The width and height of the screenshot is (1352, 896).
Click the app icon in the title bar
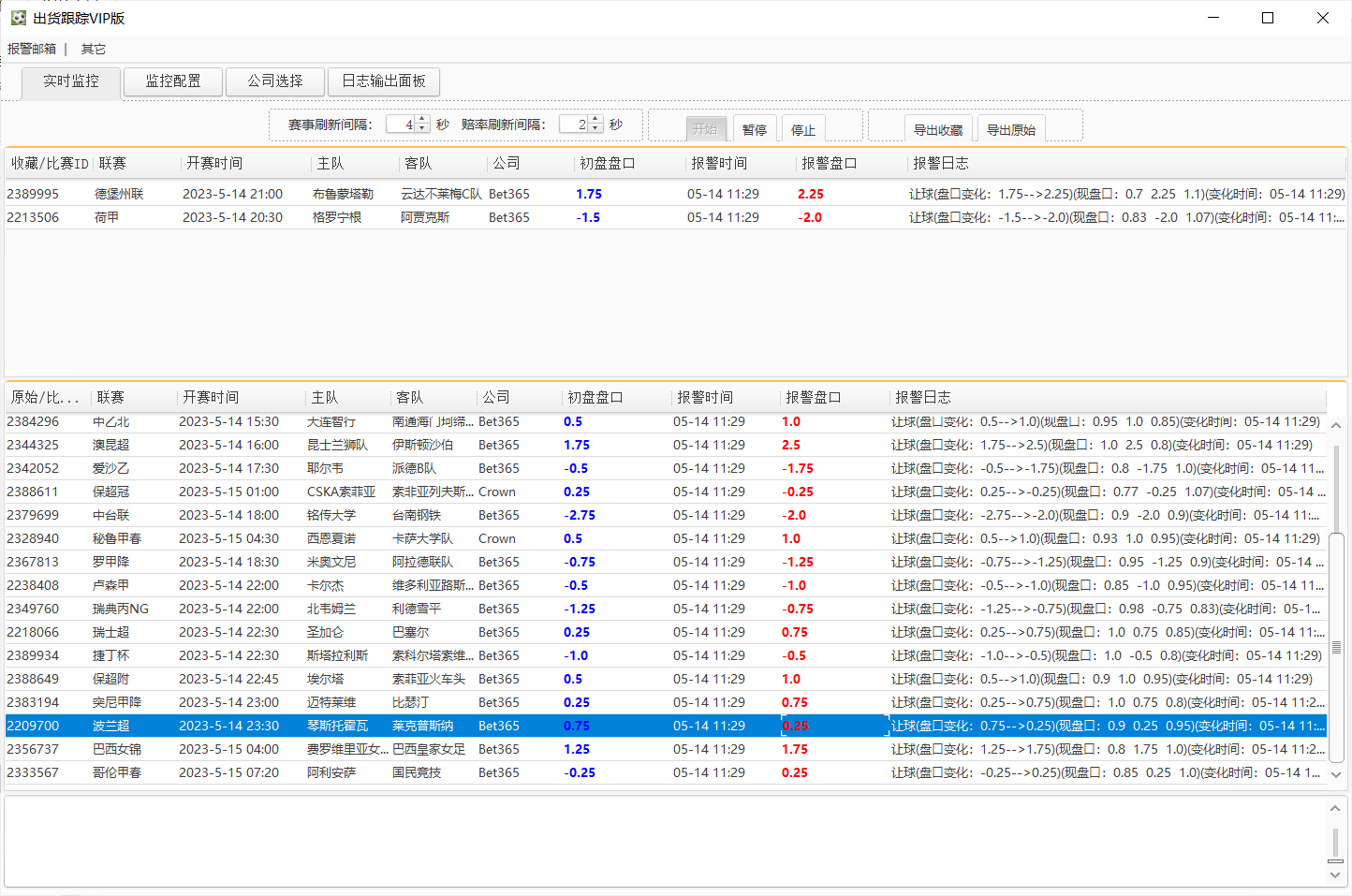click(18, 18)
